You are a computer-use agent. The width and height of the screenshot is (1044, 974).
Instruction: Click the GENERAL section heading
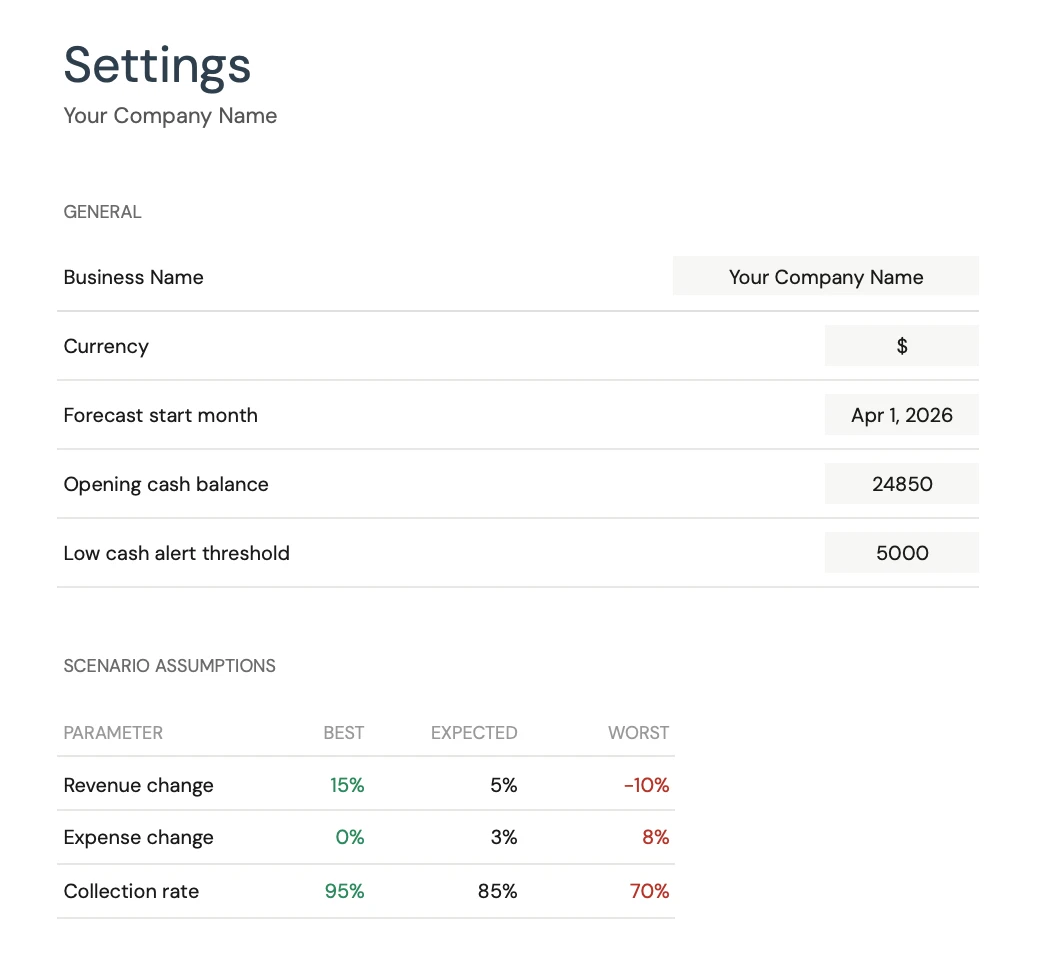click(102, 212)
